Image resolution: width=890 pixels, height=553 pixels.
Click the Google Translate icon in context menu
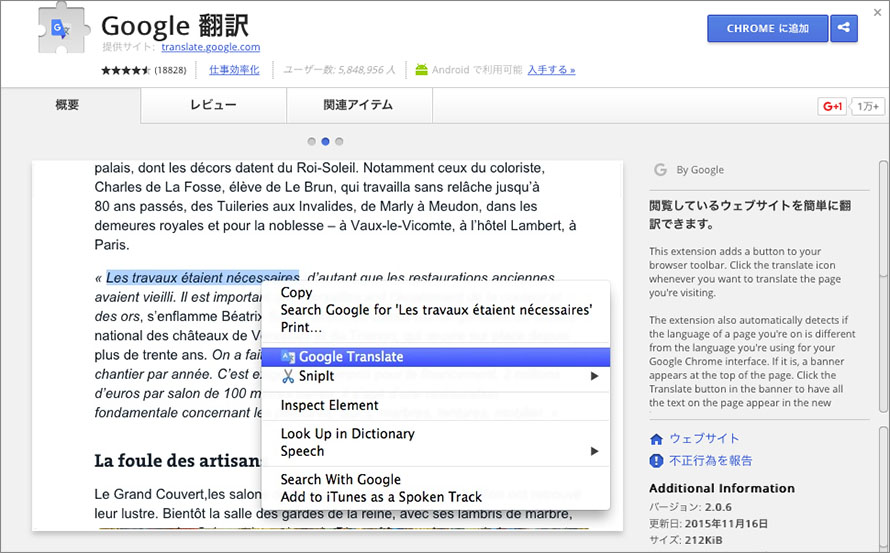[x=288, y=357]
